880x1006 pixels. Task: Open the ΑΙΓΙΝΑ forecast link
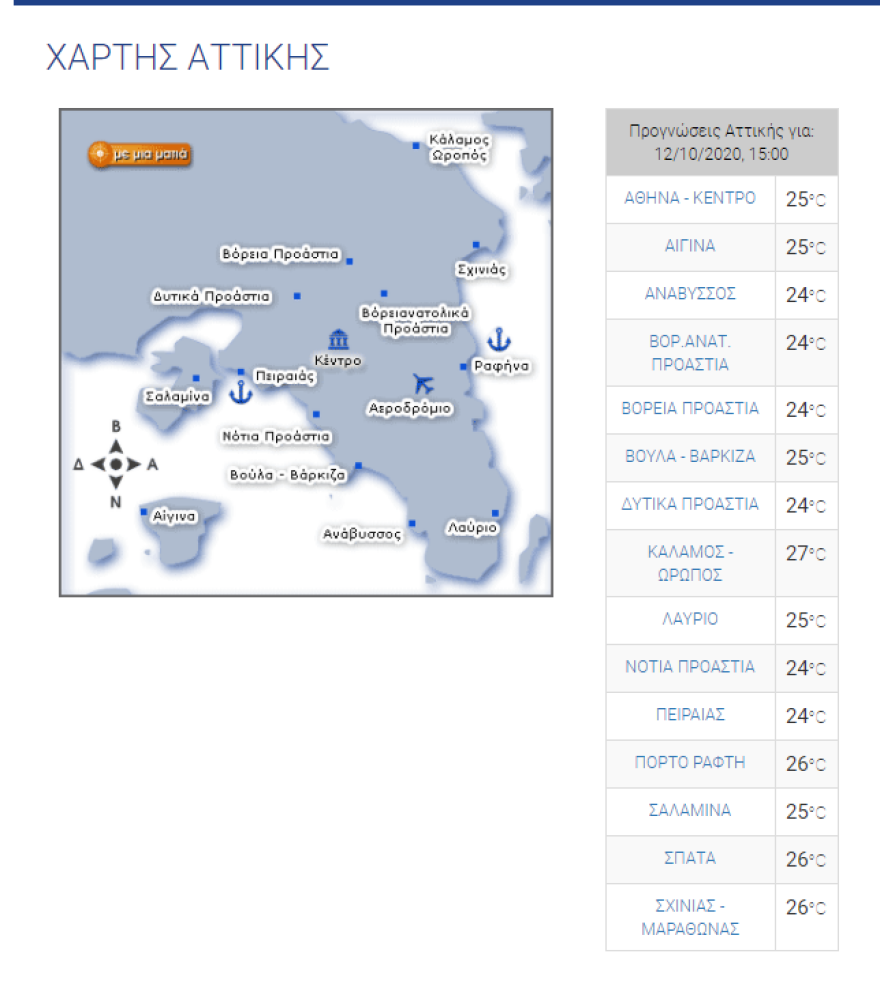[690, 246]
